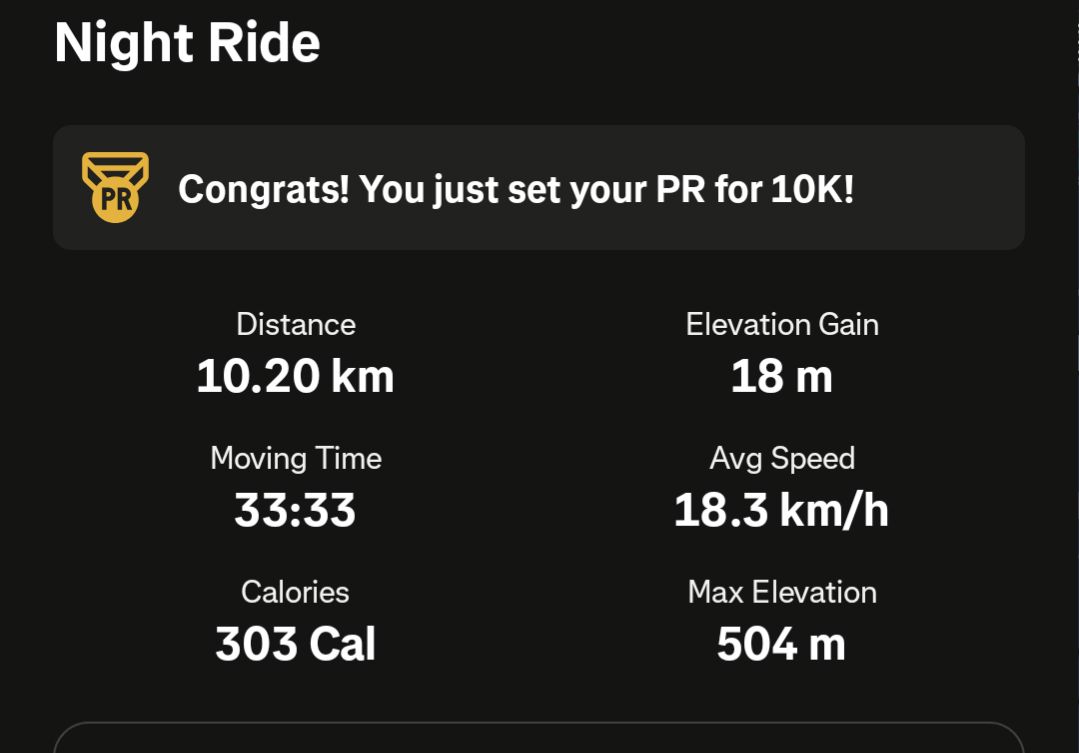
Task: Click the Calories label
Action: coord(295,592)
